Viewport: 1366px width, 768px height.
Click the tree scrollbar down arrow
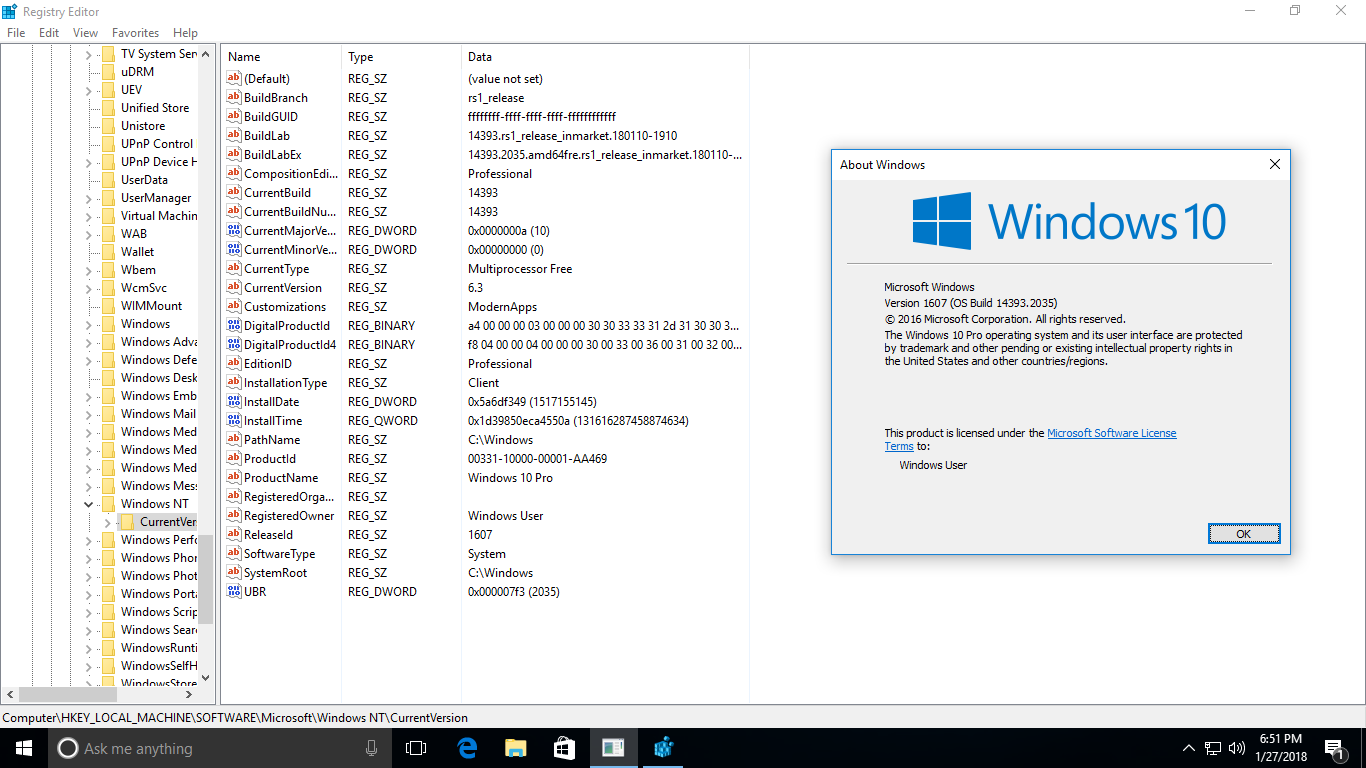(x=206, y=678)
